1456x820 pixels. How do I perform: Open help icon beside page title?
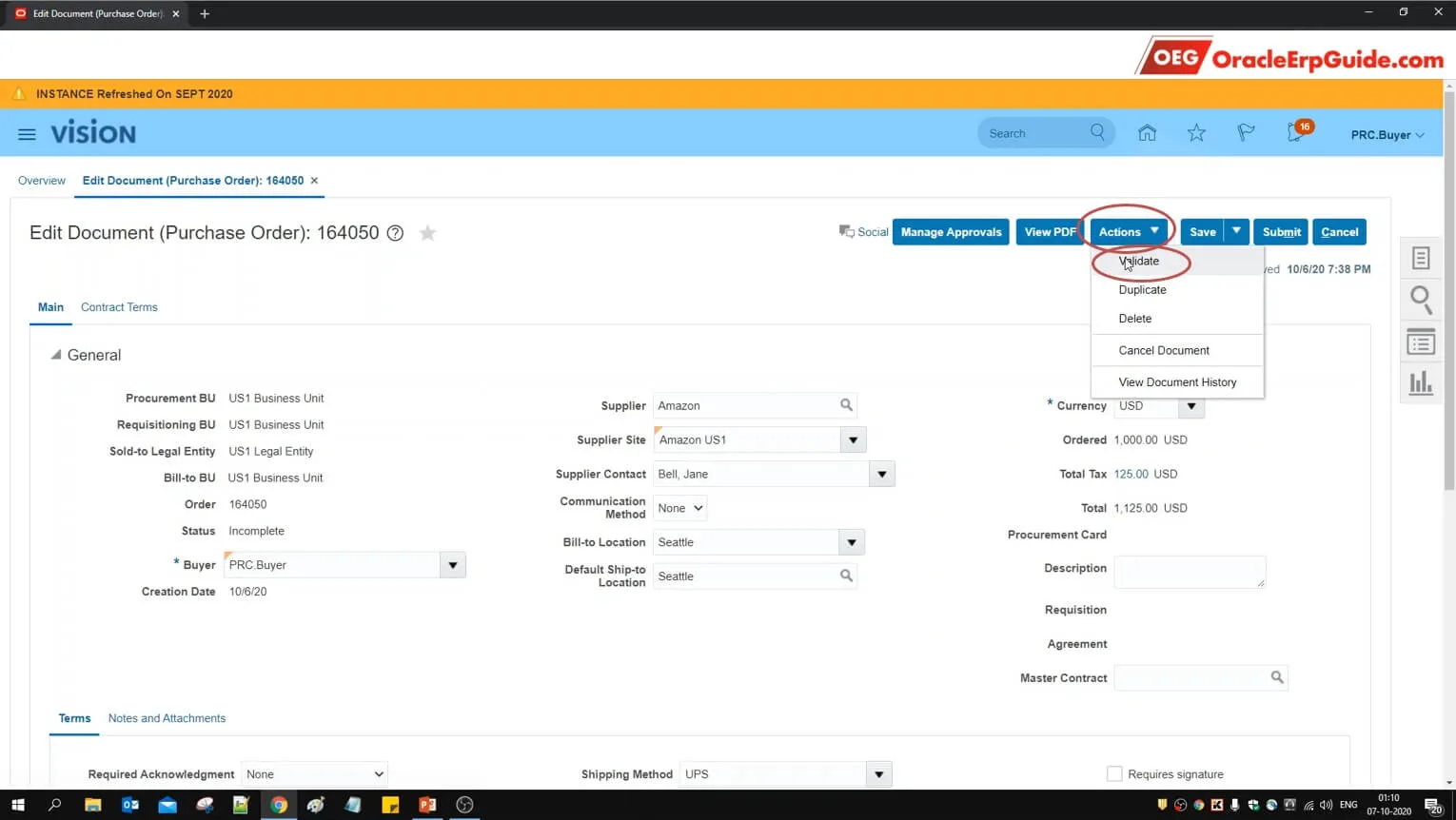395,233
